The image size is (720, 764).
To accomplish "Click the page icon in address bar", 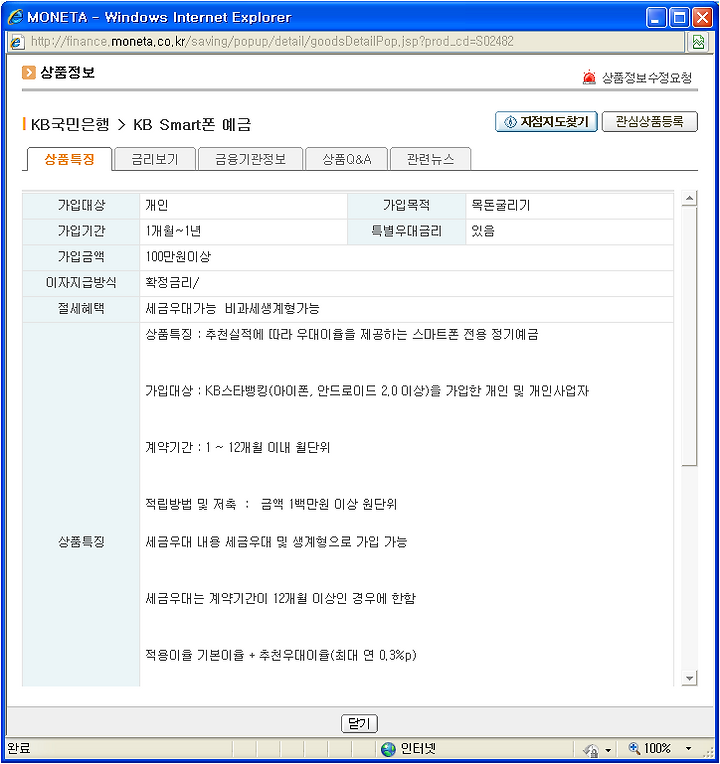I will [x=16, y=42].
